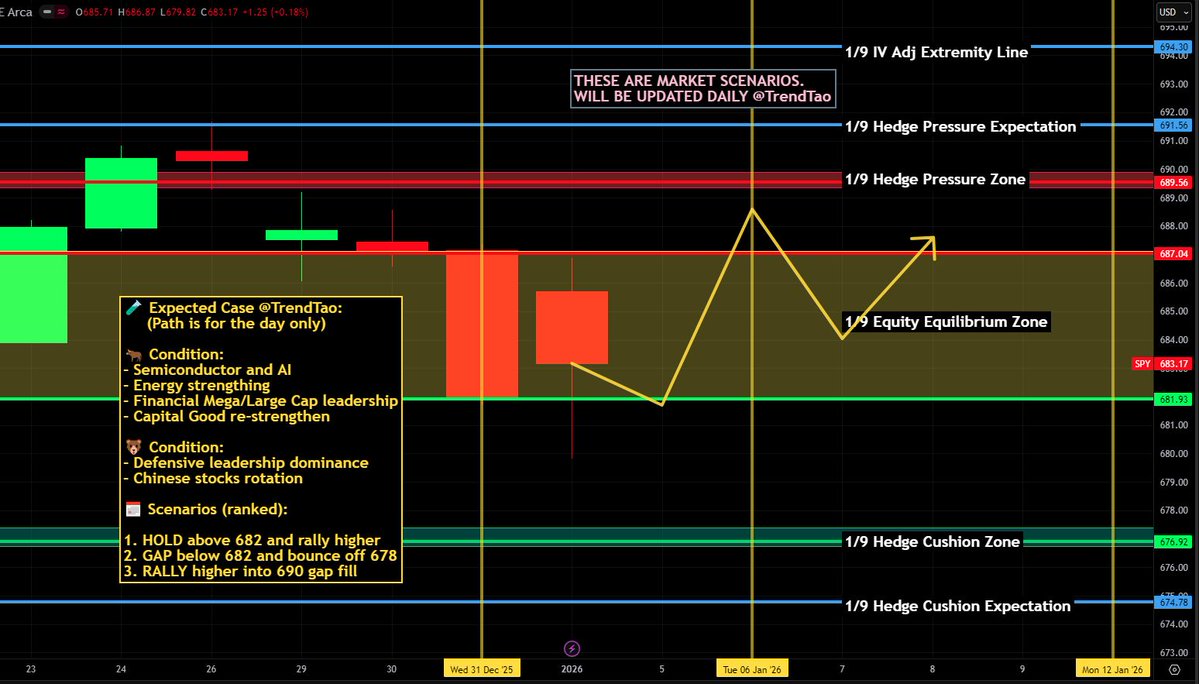
Task: Click the low price L679.82 value
Action: click(178, 12)
